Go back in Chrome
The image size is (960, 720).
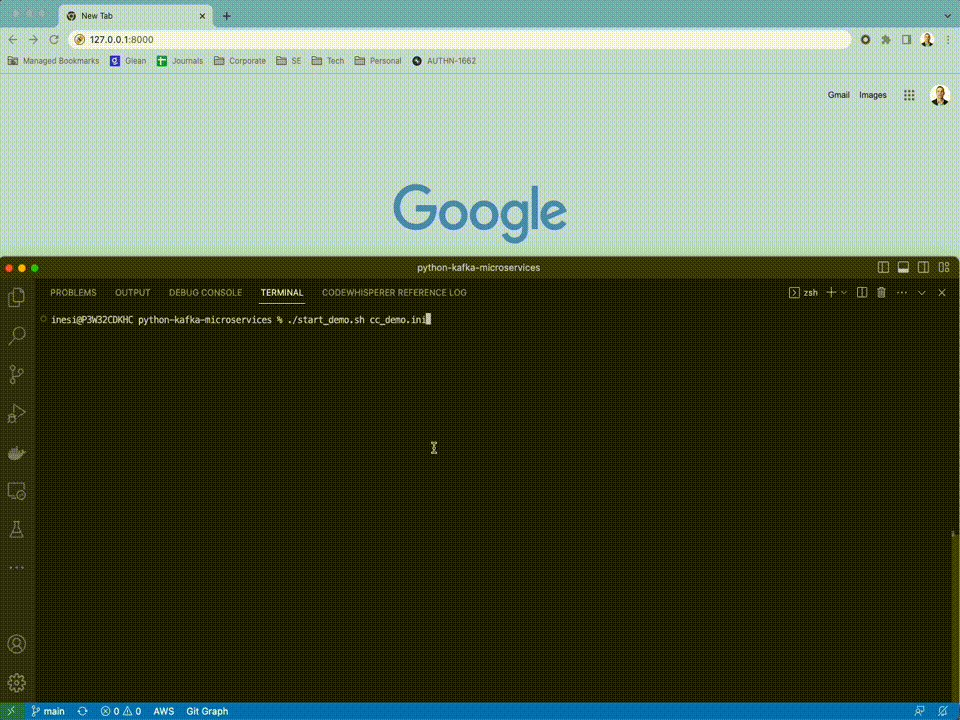point(13,39)
